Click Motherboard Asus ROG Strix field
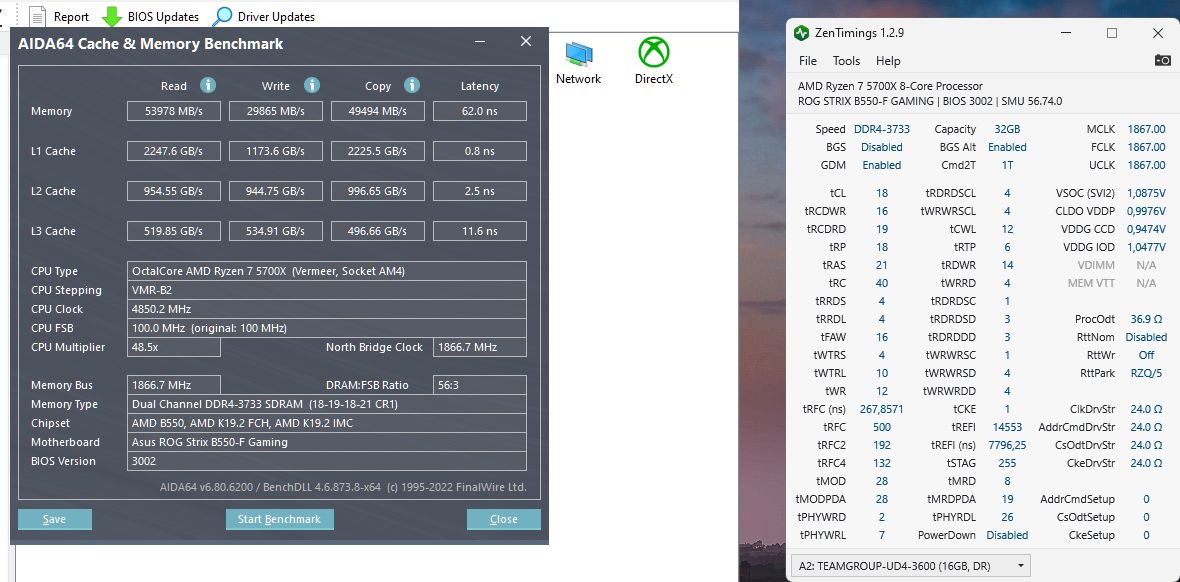Image resolution: width=1180 pixels, height=582 pixels. coord(327,442)
